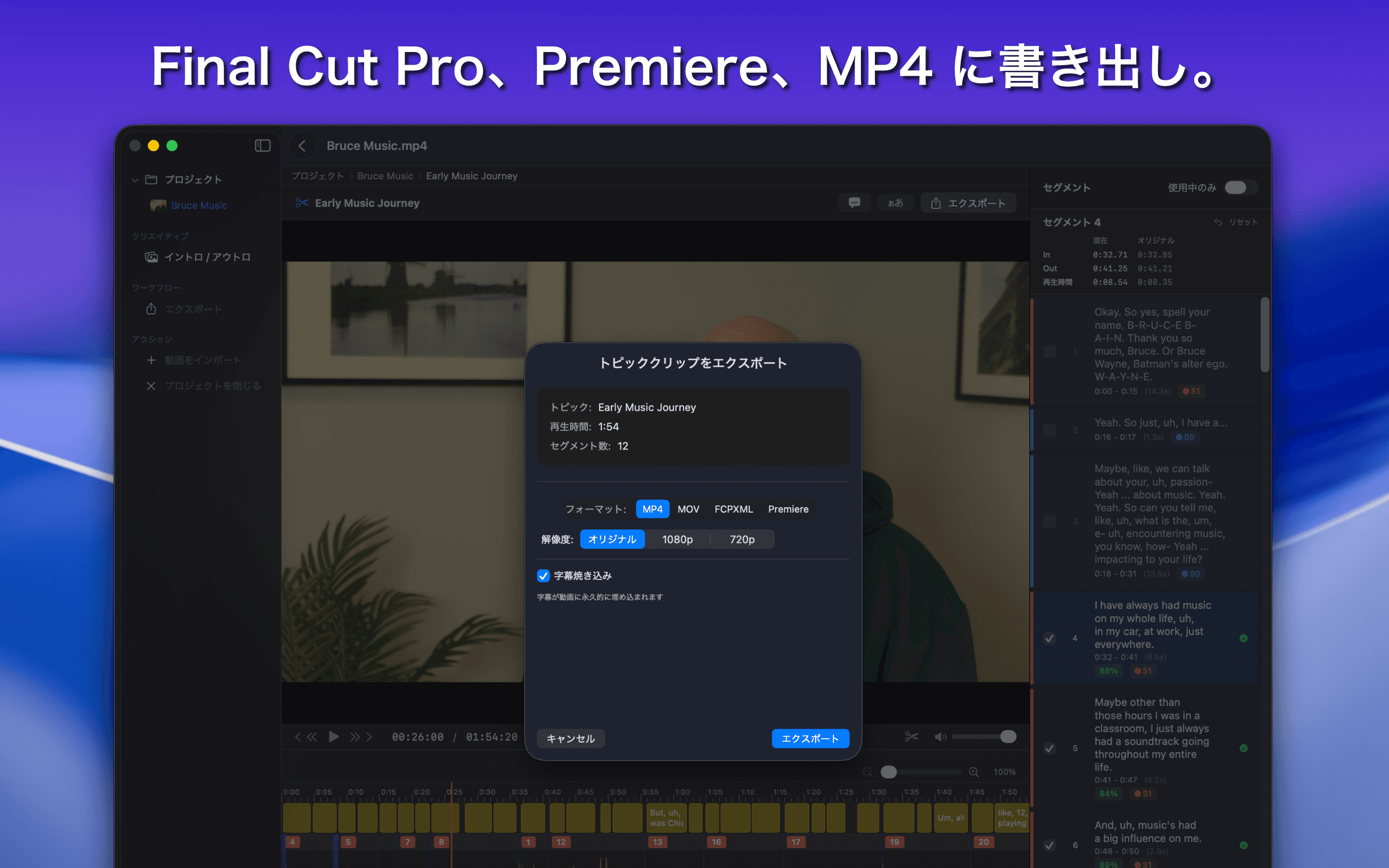
Task: Click the folder icon beside プロジェクト
Action: (151, 180)
